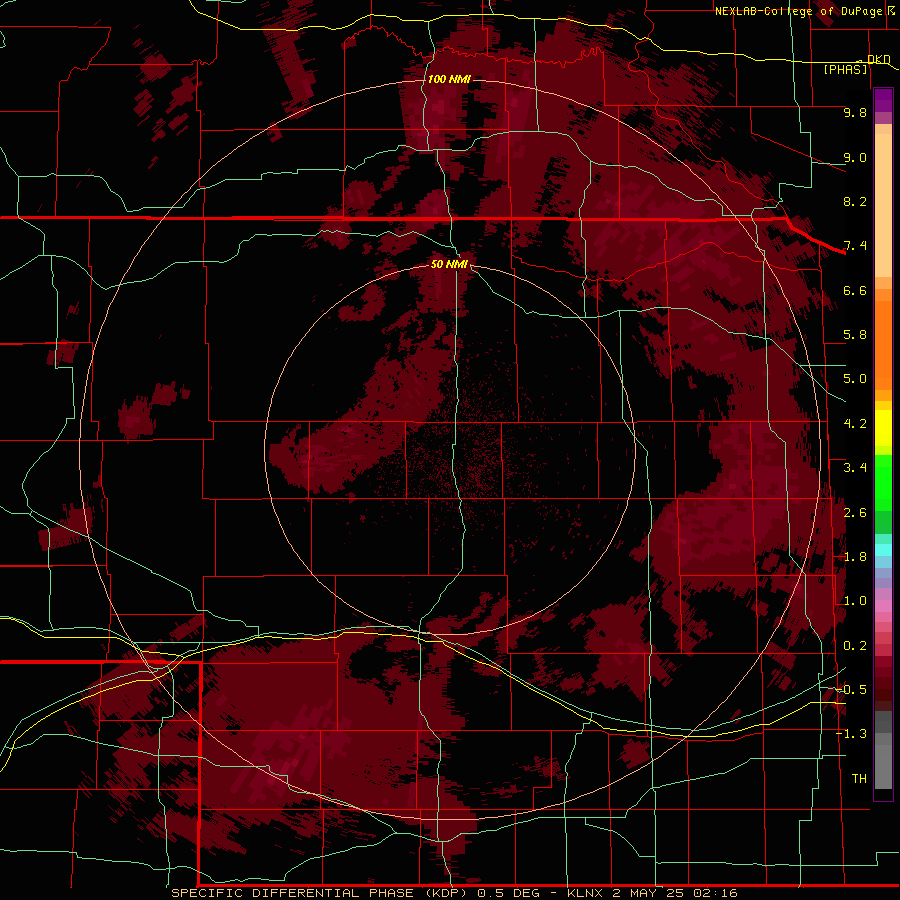Click the SPECIFIC DIFFERENTIAL PHASE caption text

tap(293, 893)
